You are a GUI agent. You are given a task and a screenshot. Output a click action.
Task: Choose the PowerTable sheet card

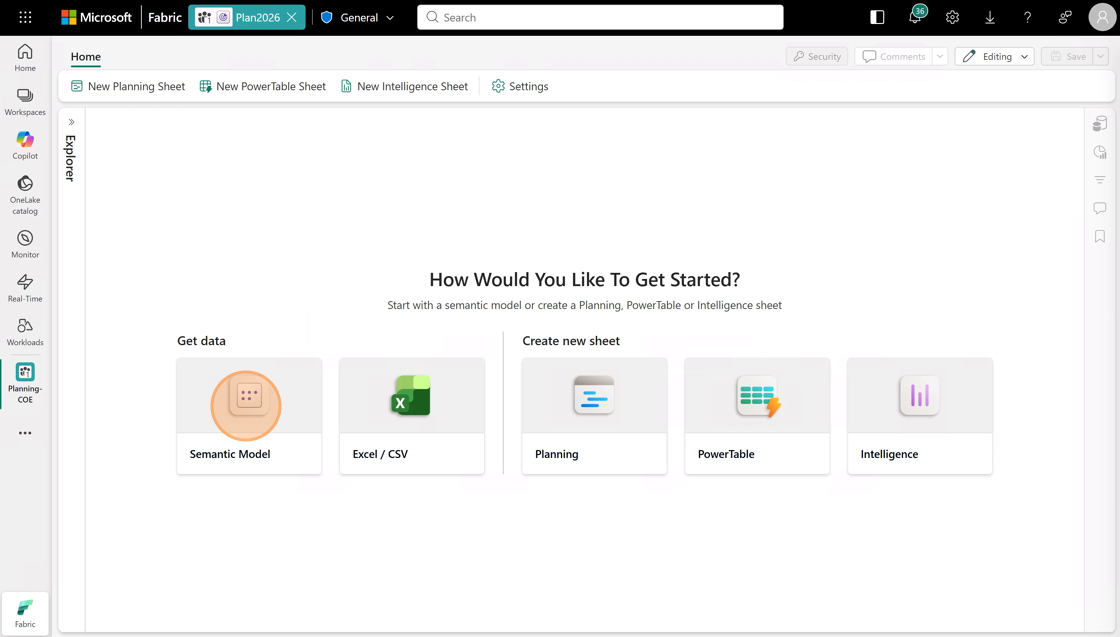click(757, 416)
